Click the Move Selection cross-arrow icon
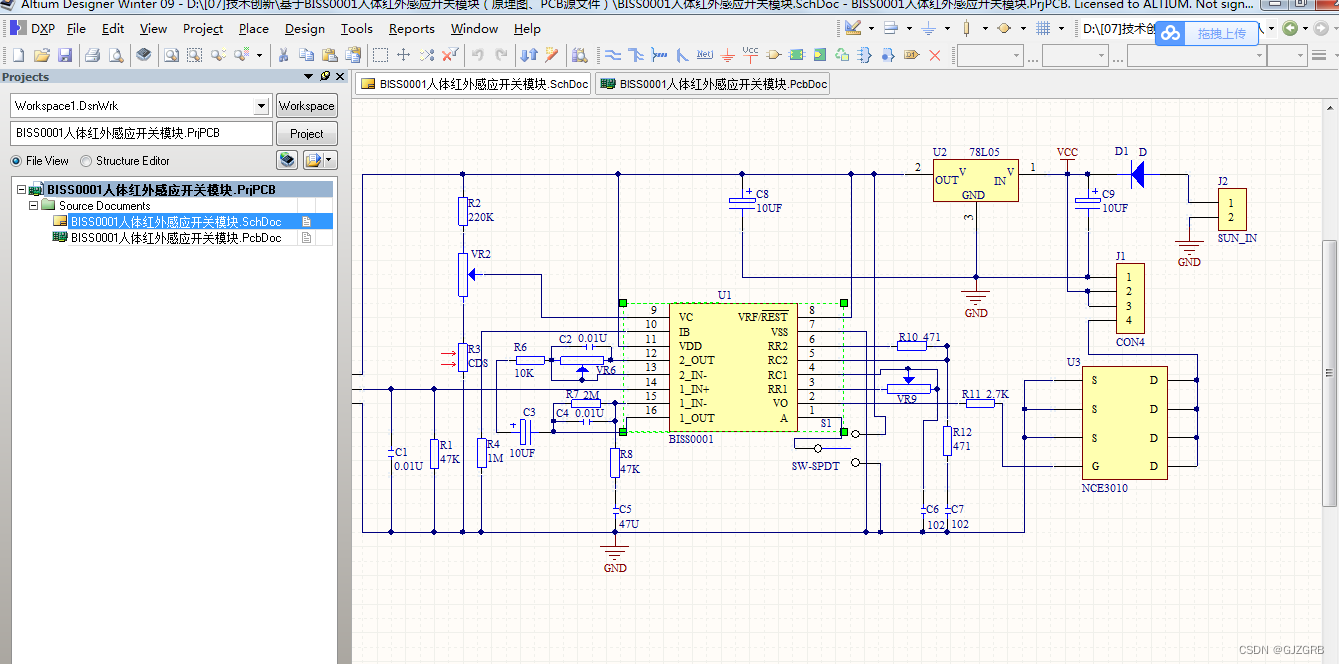This screenshot has height=664, width=1339. click(403, 55)
